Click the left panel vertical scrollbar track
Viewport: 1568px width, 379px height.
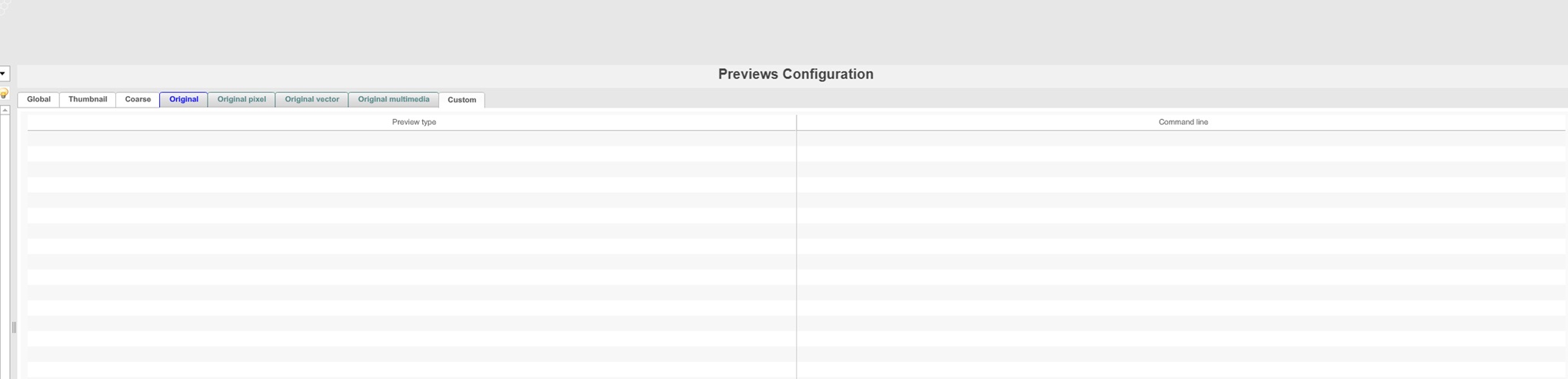coord(5,231)
